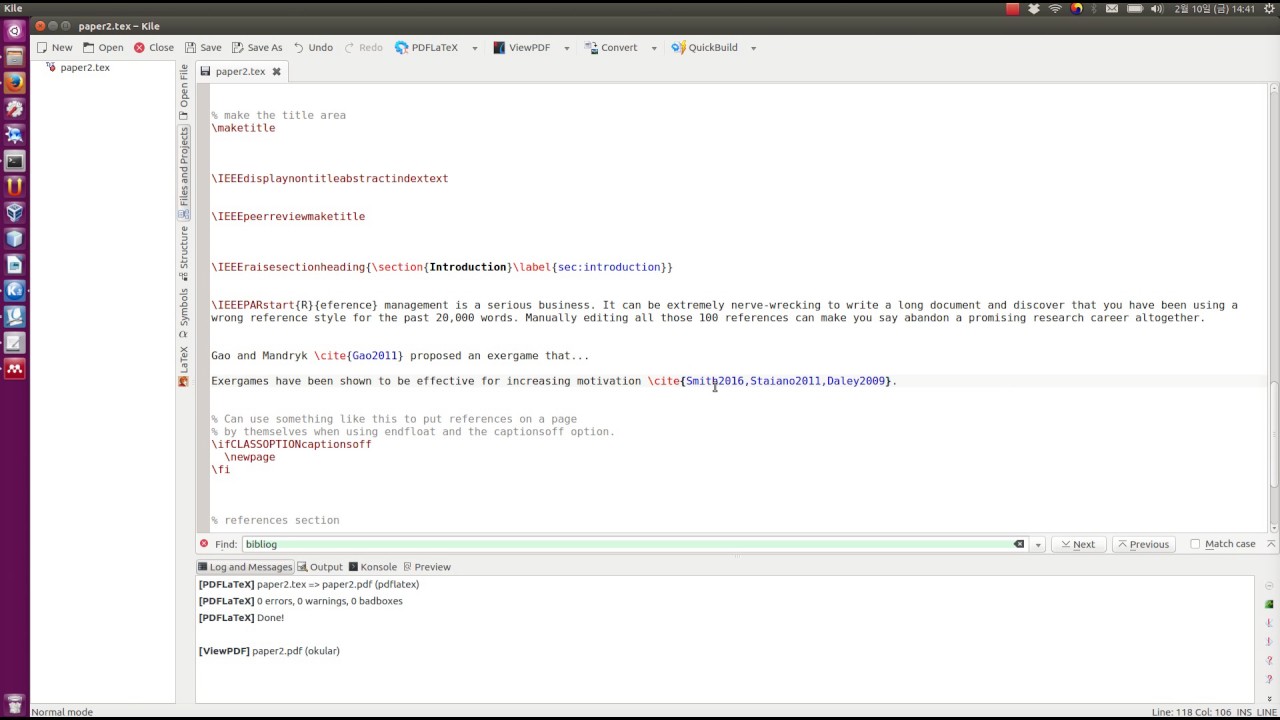Compile with the PDFLaTeX button

[x=426, y=47]
